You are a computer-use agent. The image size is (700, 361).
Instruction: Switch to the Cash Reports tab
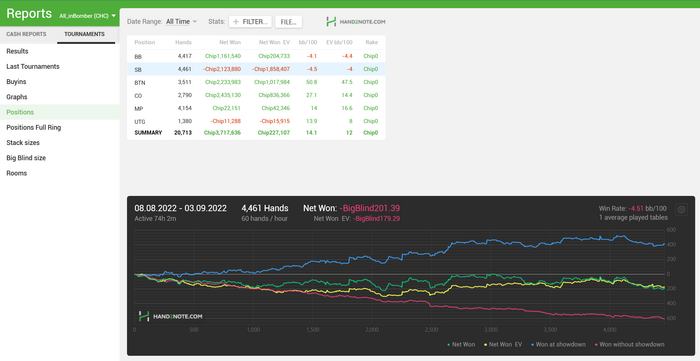tap(26, 34)
